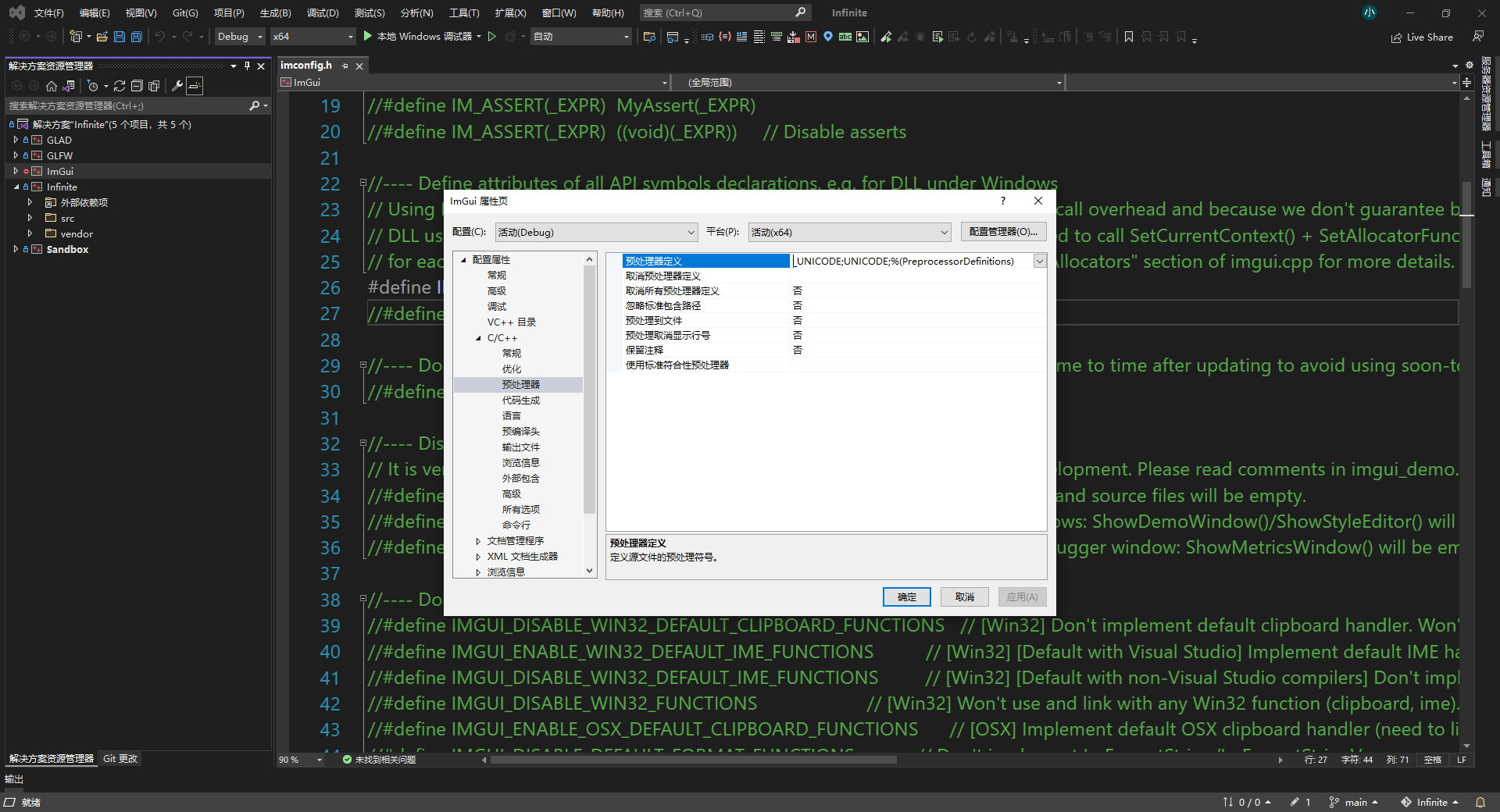The width and height of the screenshot is (1500, 812).
Task: Click the Save icon in toolbar
Action: (x=120, y=37)
